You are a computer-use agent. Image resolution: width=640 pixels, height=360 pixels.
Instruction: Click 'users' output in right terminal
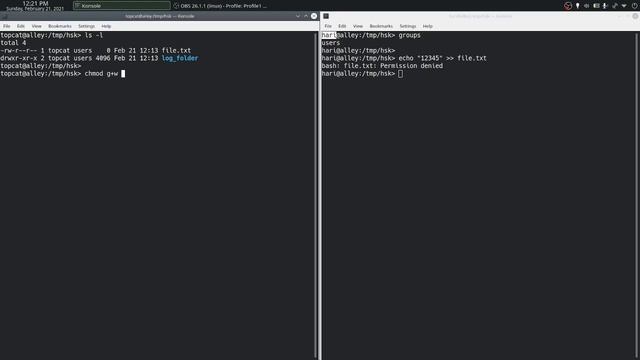331,43
